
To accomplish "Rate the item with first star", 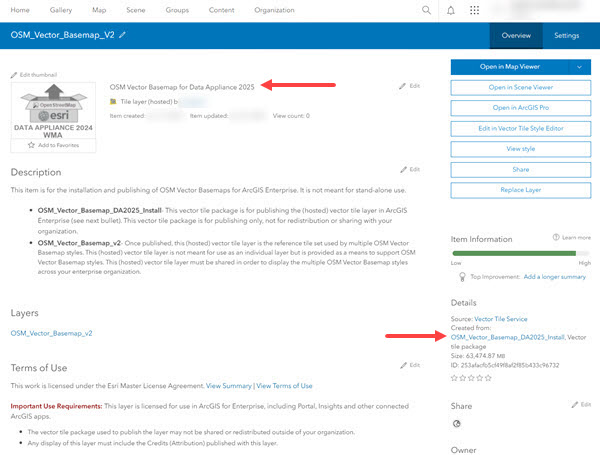I will (455, 378).
